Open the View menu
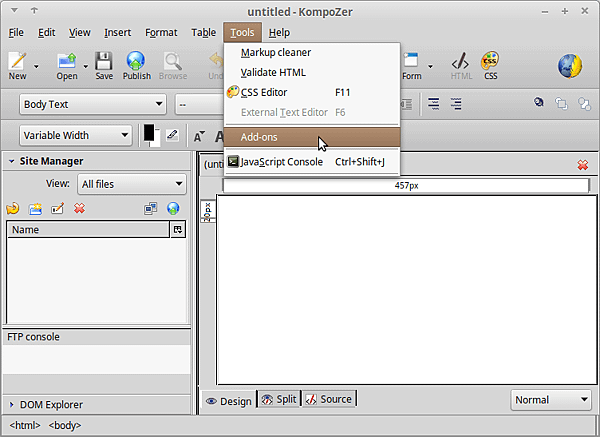 pos(80,33)
